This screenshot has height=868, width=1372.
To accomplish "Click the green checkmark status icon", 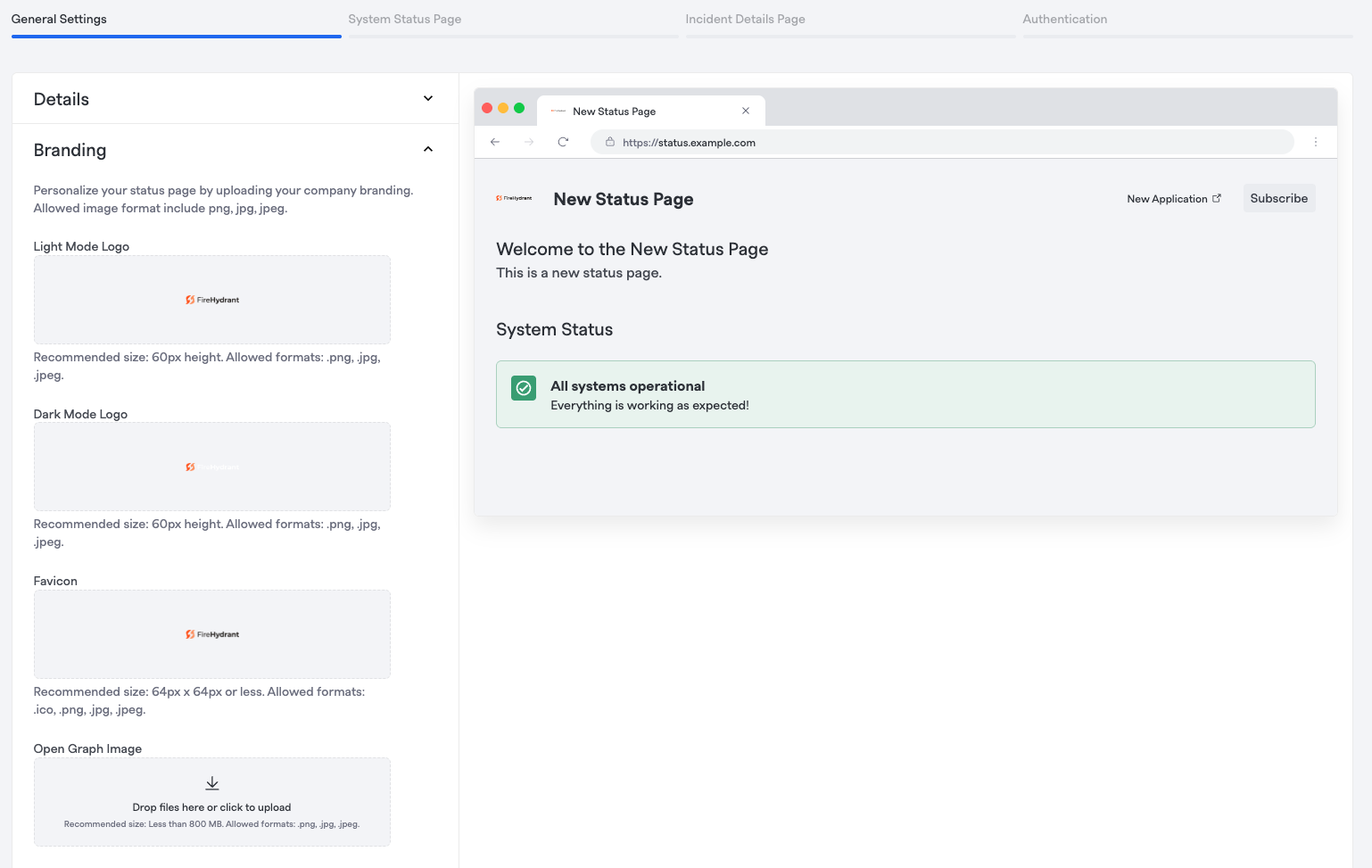I will [x=524, y=387].
